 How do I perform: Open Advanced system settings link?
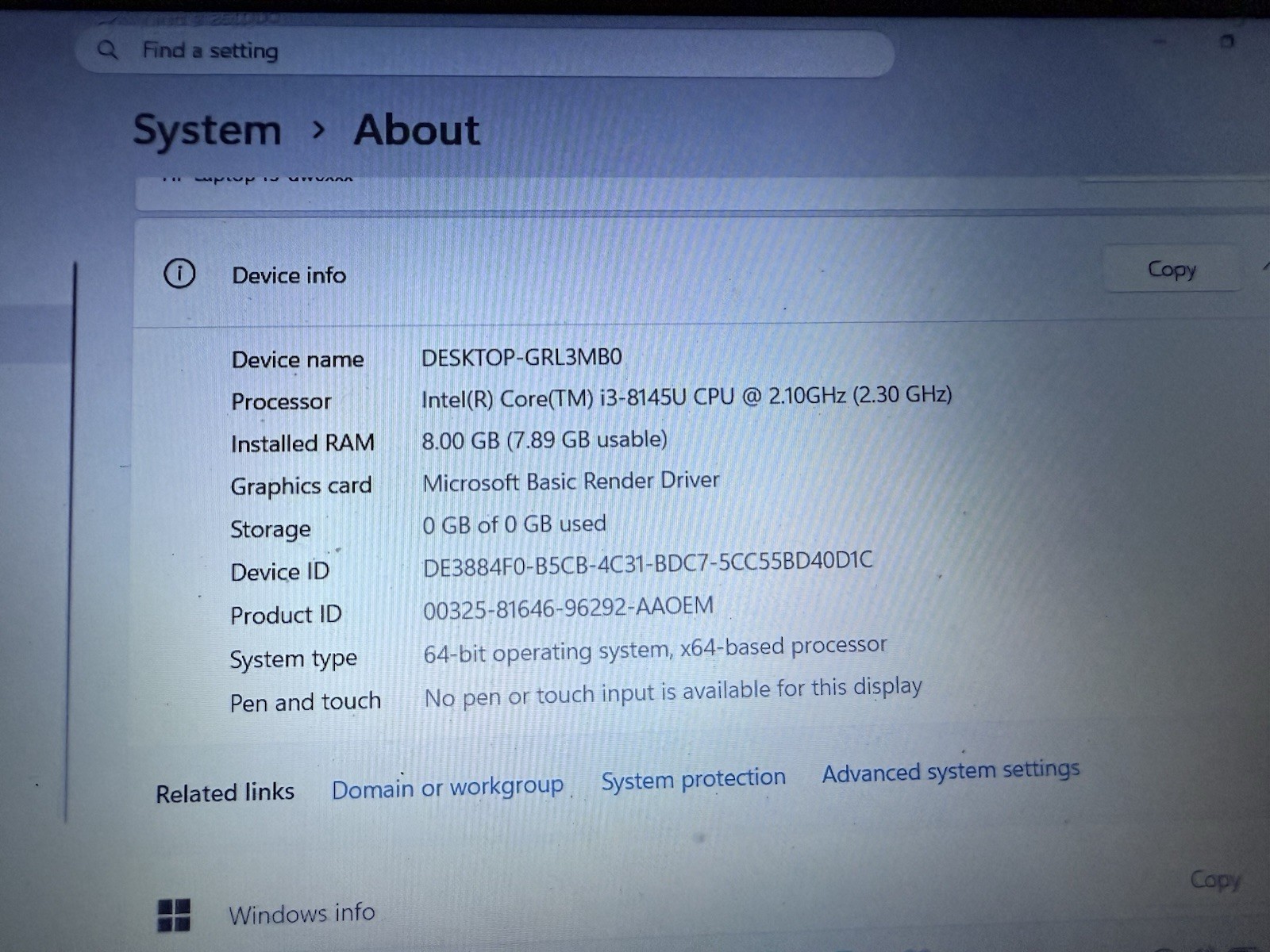tap(951, 771)
